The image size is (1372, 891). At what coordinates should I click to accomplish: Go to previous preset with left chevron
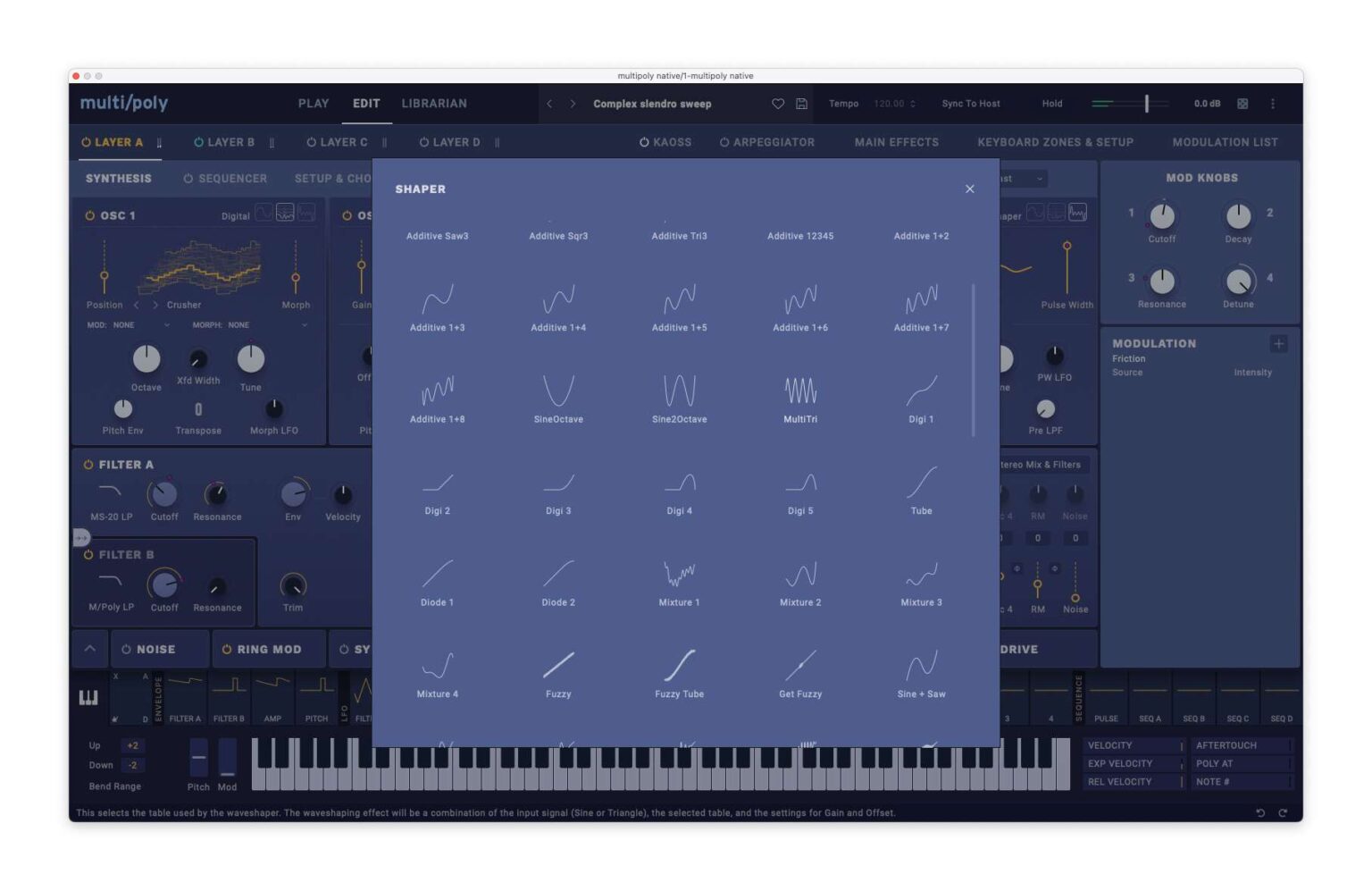coord(549,104)
